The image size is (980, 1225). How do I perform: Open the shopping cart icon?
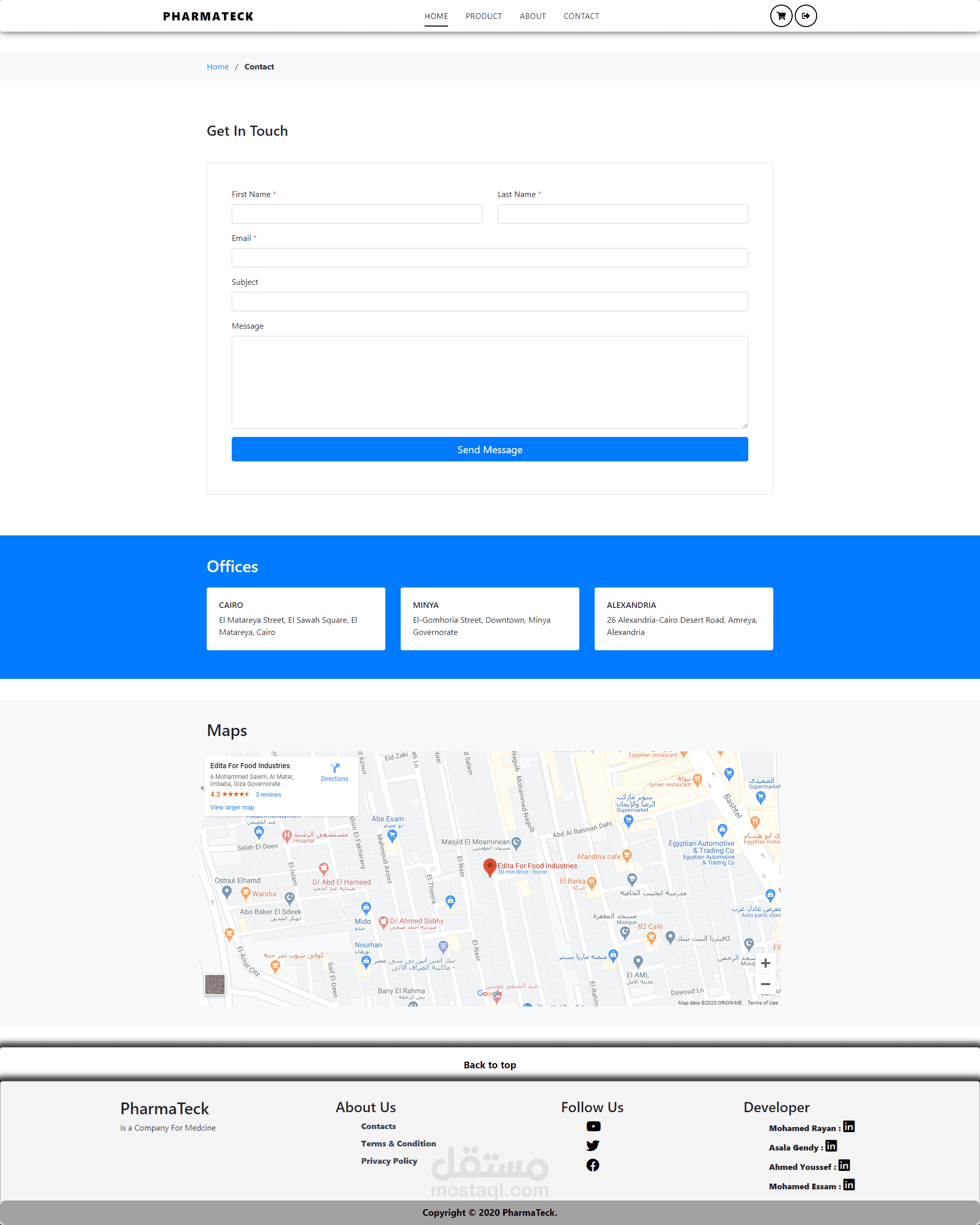(781, 16)
